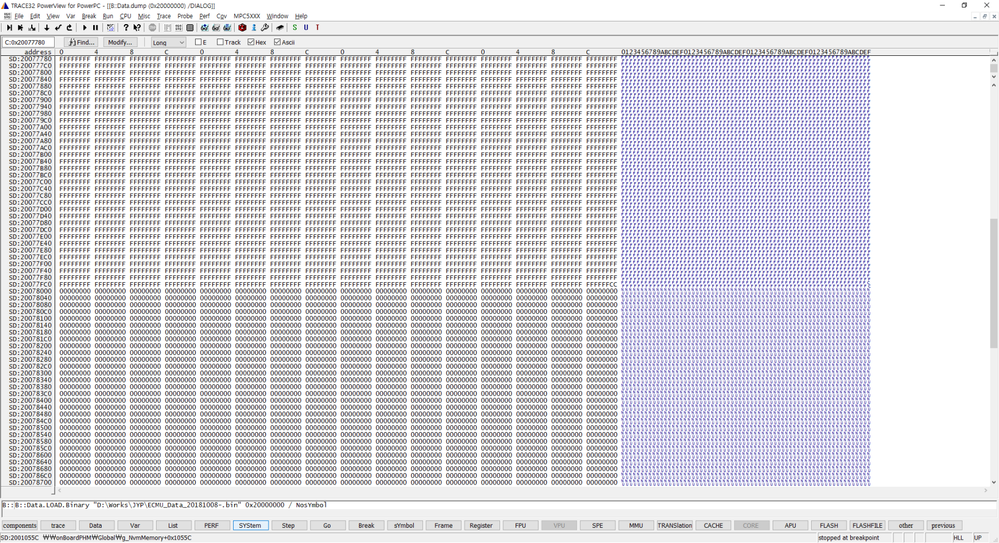Click the SYStem softkey button
Viewport: 999px width, 543px height.
(x=250, y=525)
